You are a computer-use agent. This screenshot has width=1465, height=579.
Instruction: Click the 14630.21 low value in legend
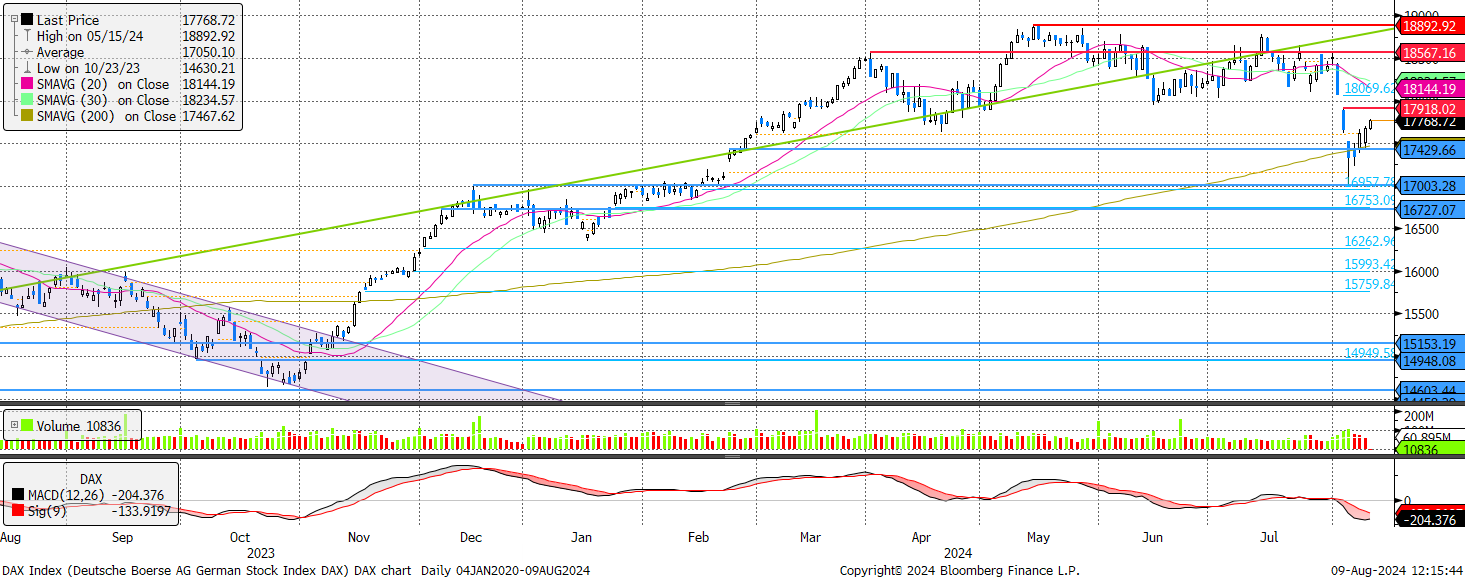(207, 68)
